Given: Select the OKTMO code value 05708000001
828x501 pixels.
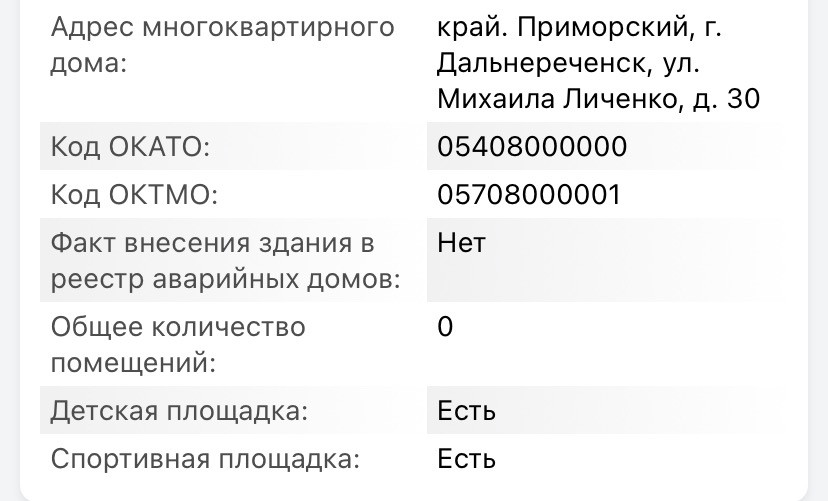Looking at the screenshot, I should 529,194.
